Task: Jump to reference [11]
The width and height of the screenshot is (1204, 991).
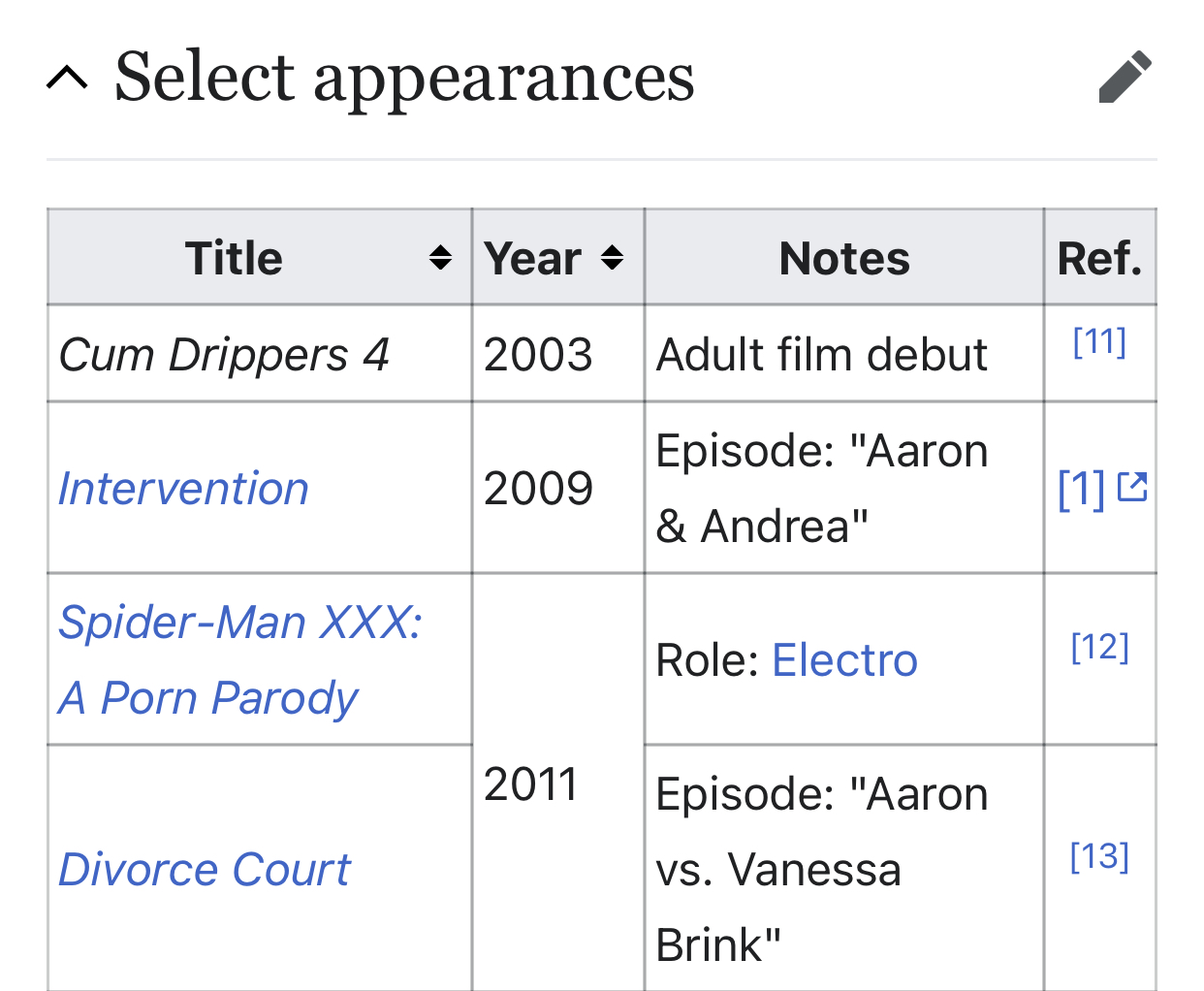Action: (1099, 341)
